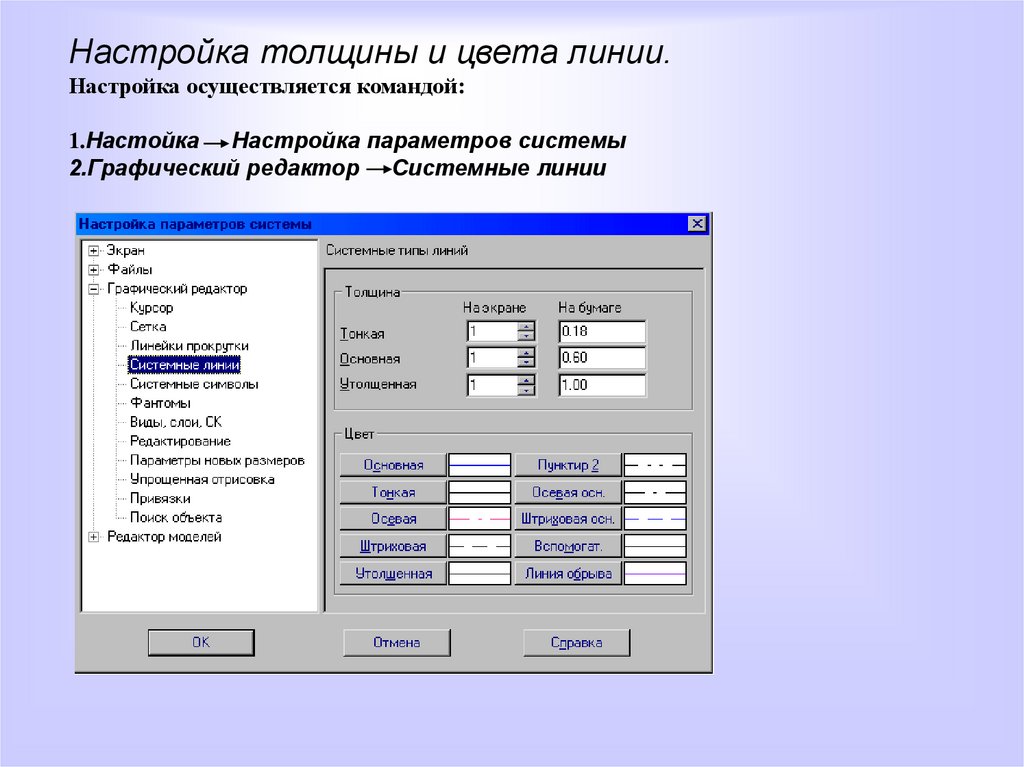
Task: Select Системные линии tree item
Action: (x=185, y=365)
